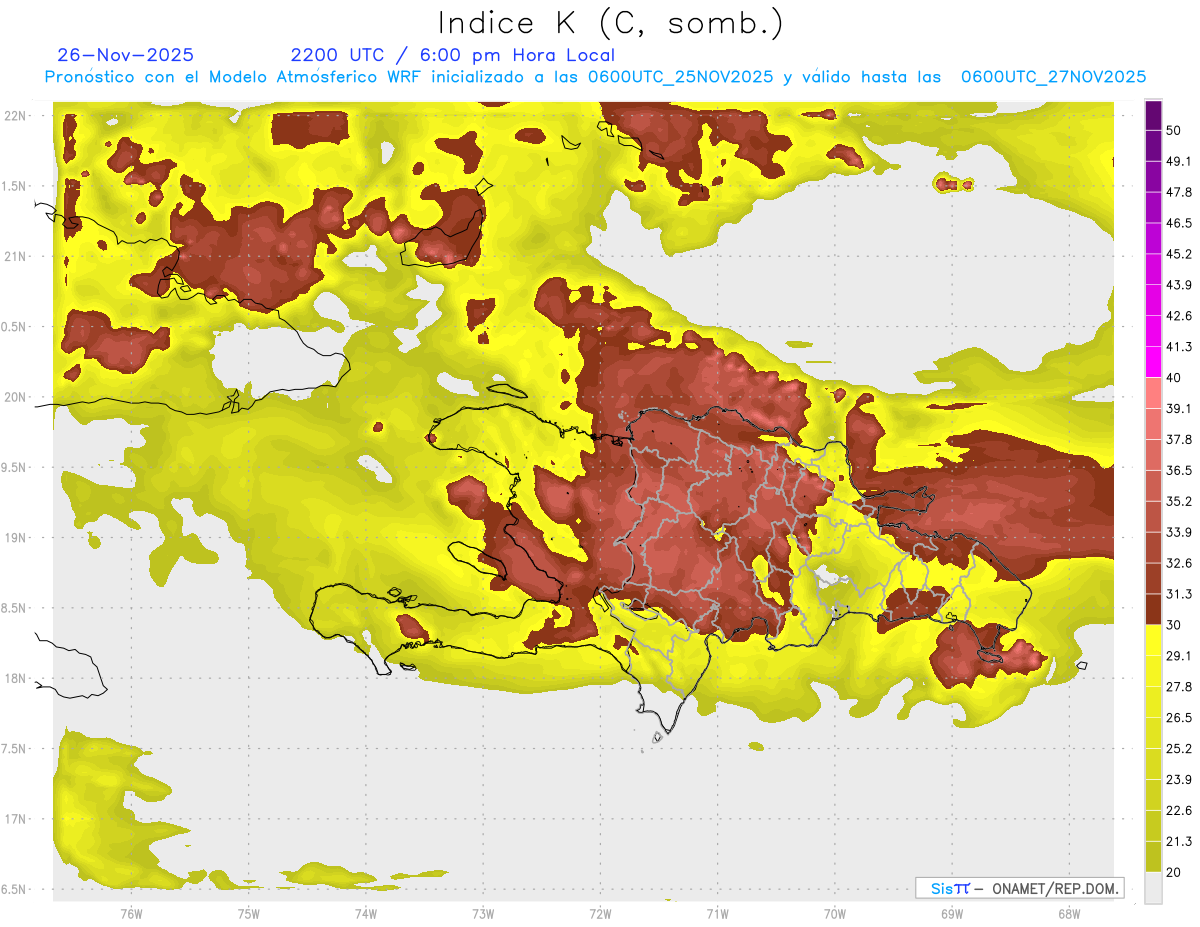This screenshot has height=927, width=1200.
Task: Click the "17N" latitude label
Action: (14, 819)
